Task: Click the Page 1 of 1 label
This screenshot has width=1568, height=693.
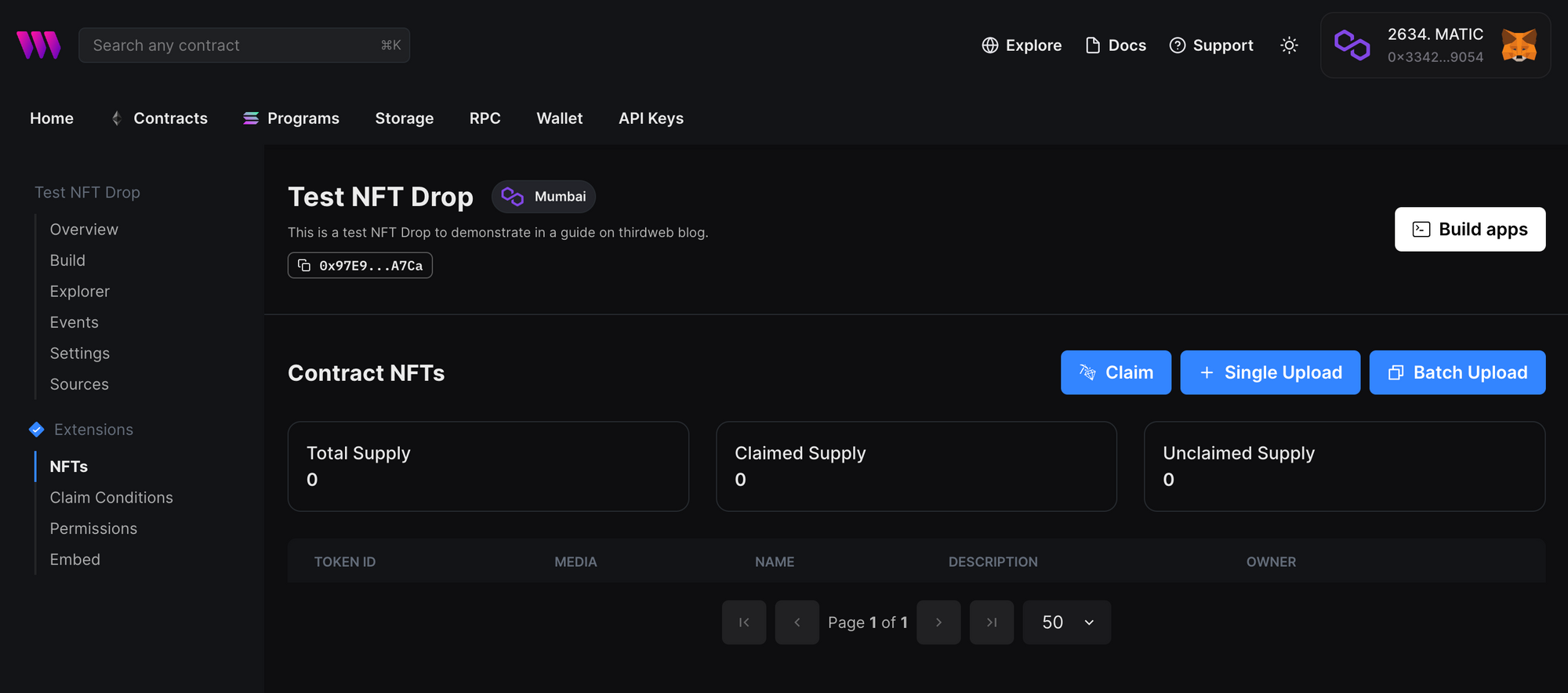Action: [868, 622]
